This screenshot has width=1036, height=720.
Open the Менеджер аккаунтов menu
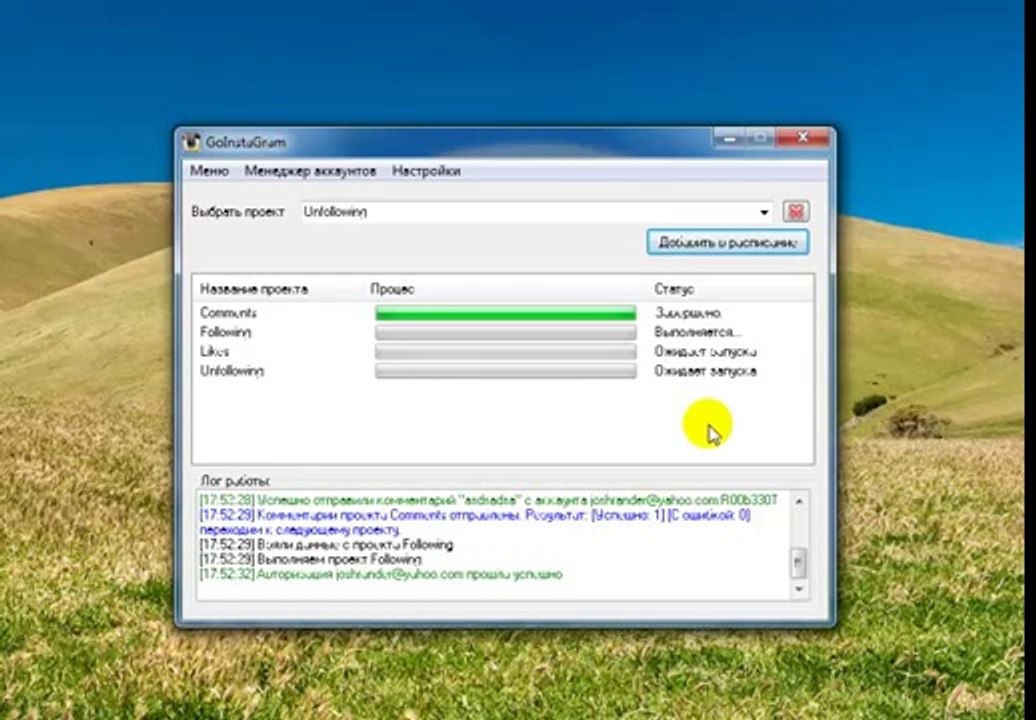(310, 171)
